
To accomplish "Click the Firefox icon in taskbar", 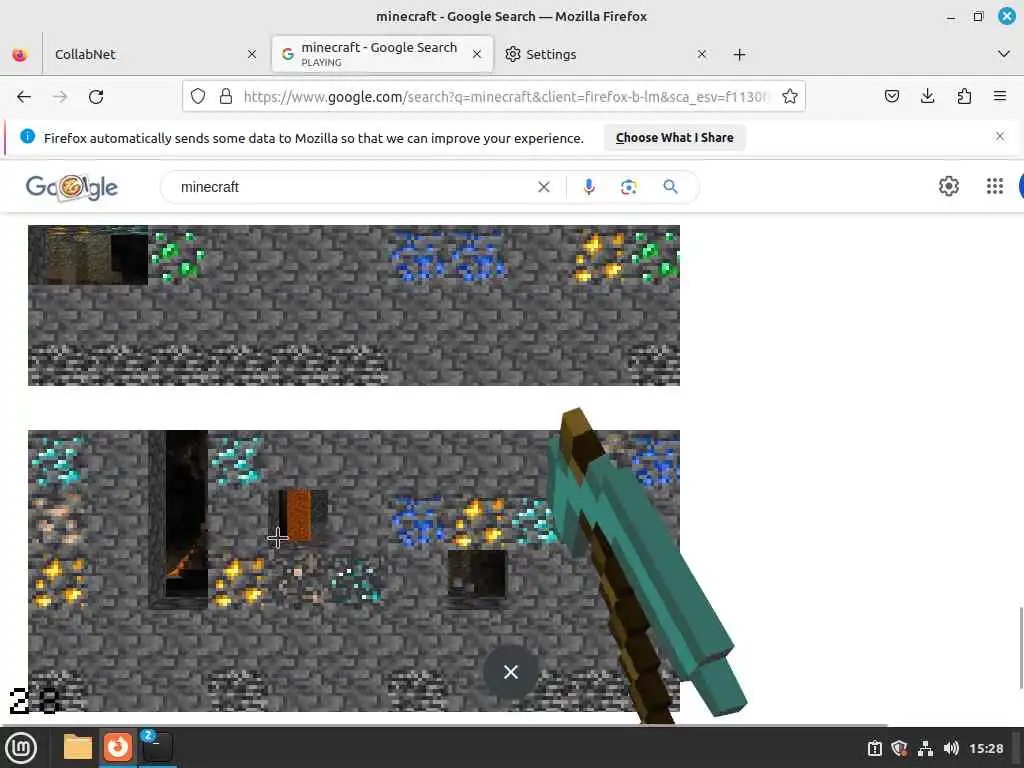I will point(118,747).
